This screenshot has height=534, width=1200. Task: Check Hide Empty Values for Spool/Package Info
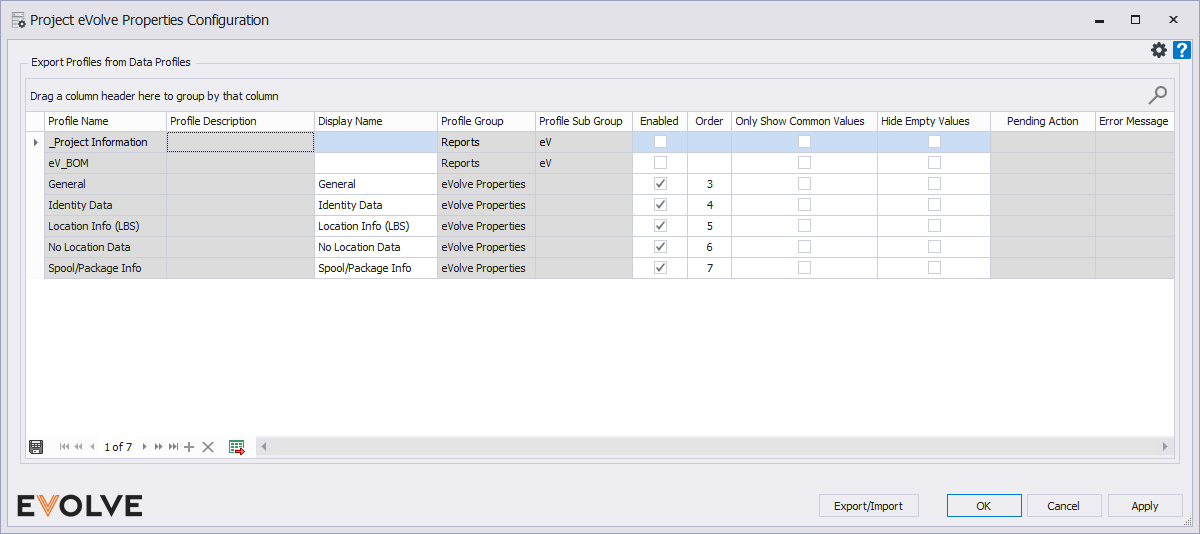pyautogui.click(x=934, y=268)
